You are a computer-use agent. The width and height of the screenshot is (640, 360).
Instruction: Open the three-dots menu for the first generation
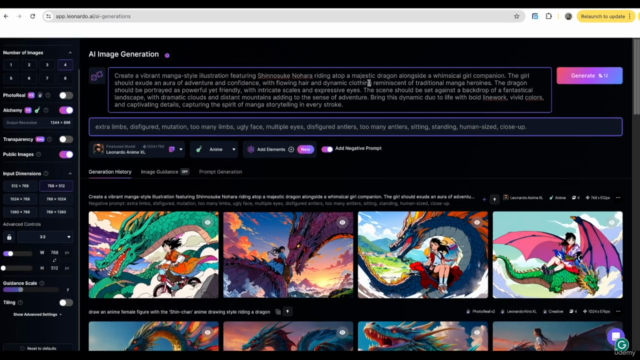click(x=618, y=198)
